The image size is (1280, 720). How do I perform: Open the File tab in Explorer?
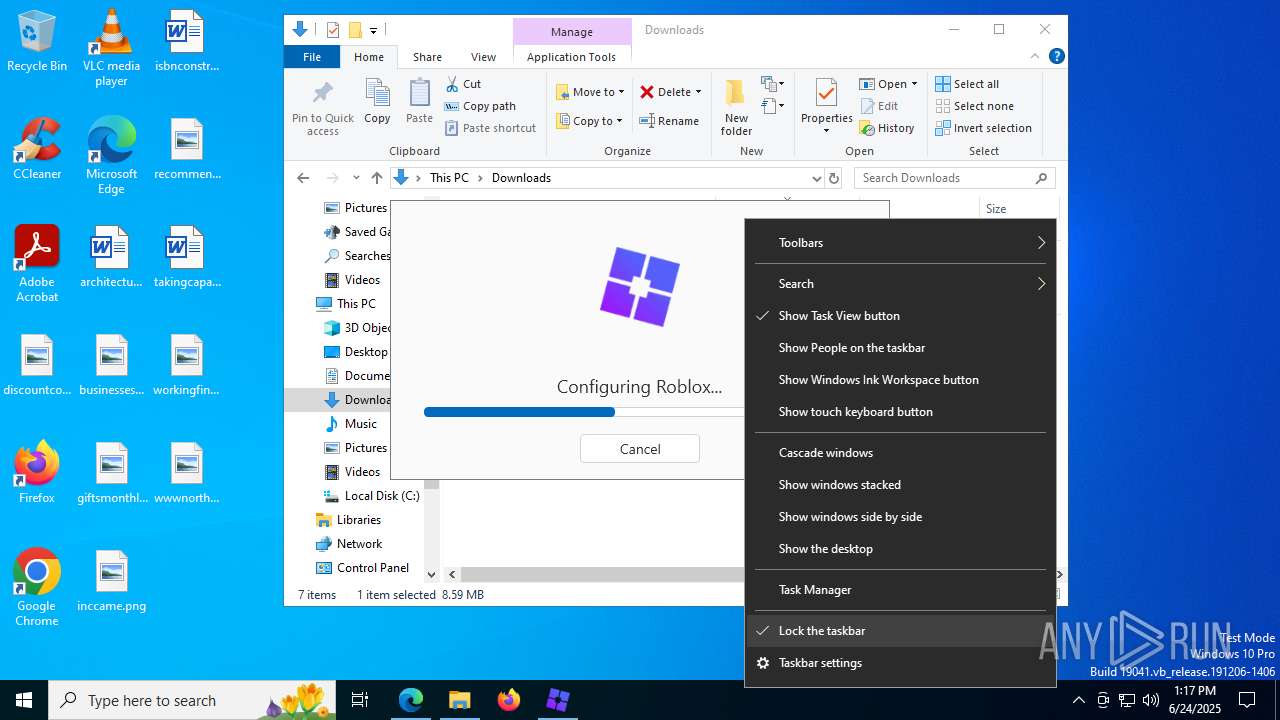pos(312,57)
